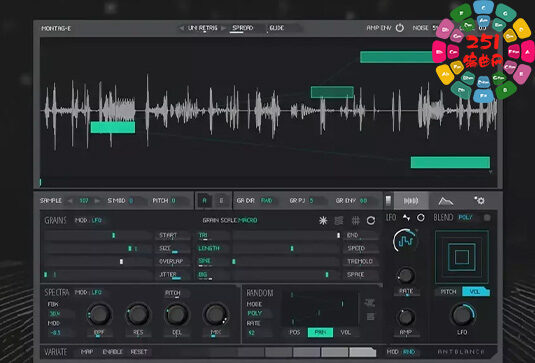Viewport: 535px width, 363px height.
Task: Select the GLIDE option in the header
Action: click(277, 28)
